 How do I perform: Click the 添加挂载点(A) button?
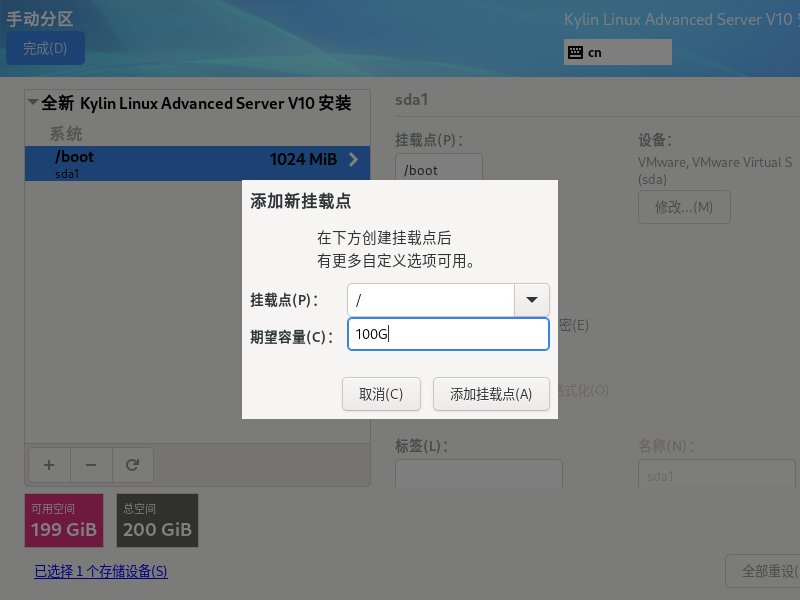coord(489,393)
